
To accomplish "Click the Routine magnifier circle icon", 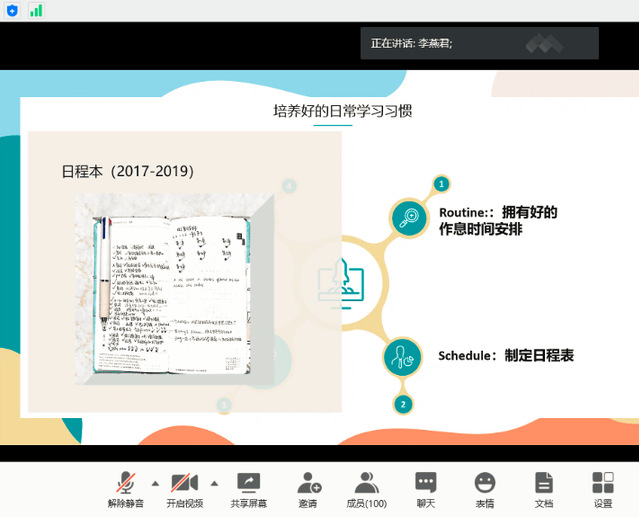I will coord(407,218).
